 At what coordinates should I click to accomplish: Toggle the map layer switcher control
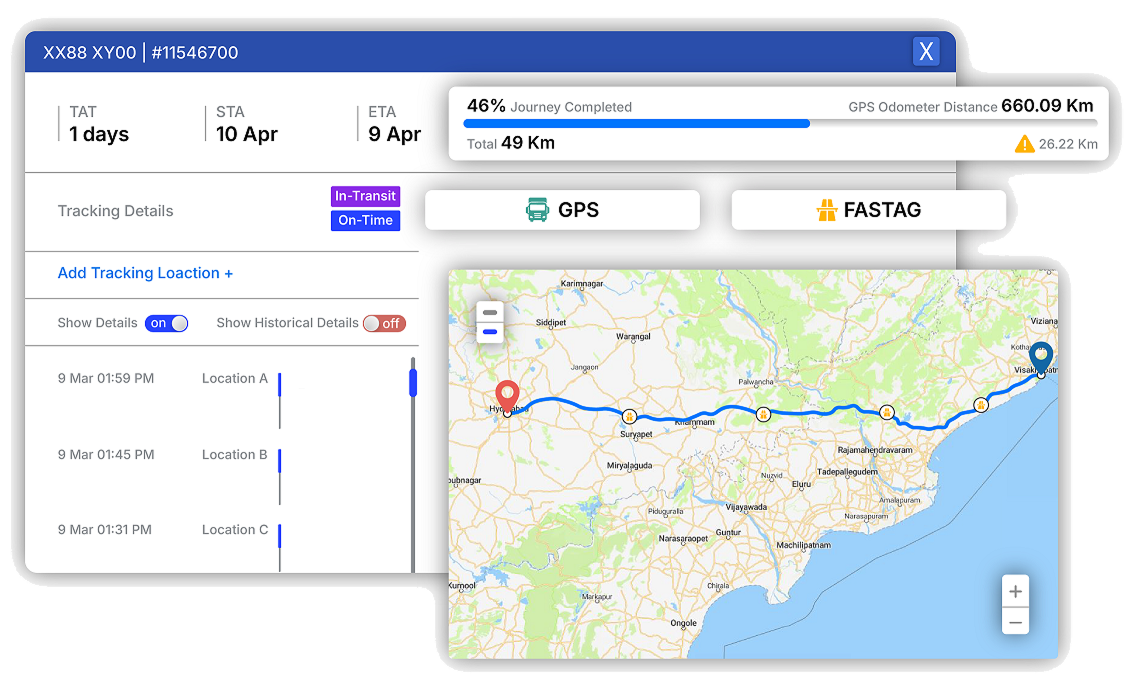(x=490, y=322)
